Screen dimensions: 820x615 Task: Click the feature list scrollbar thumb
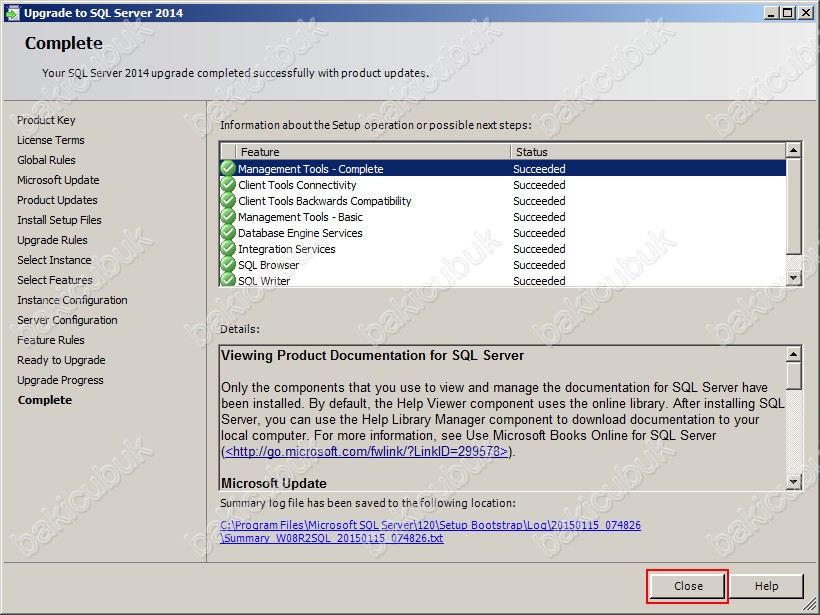(x=793, y=206)
